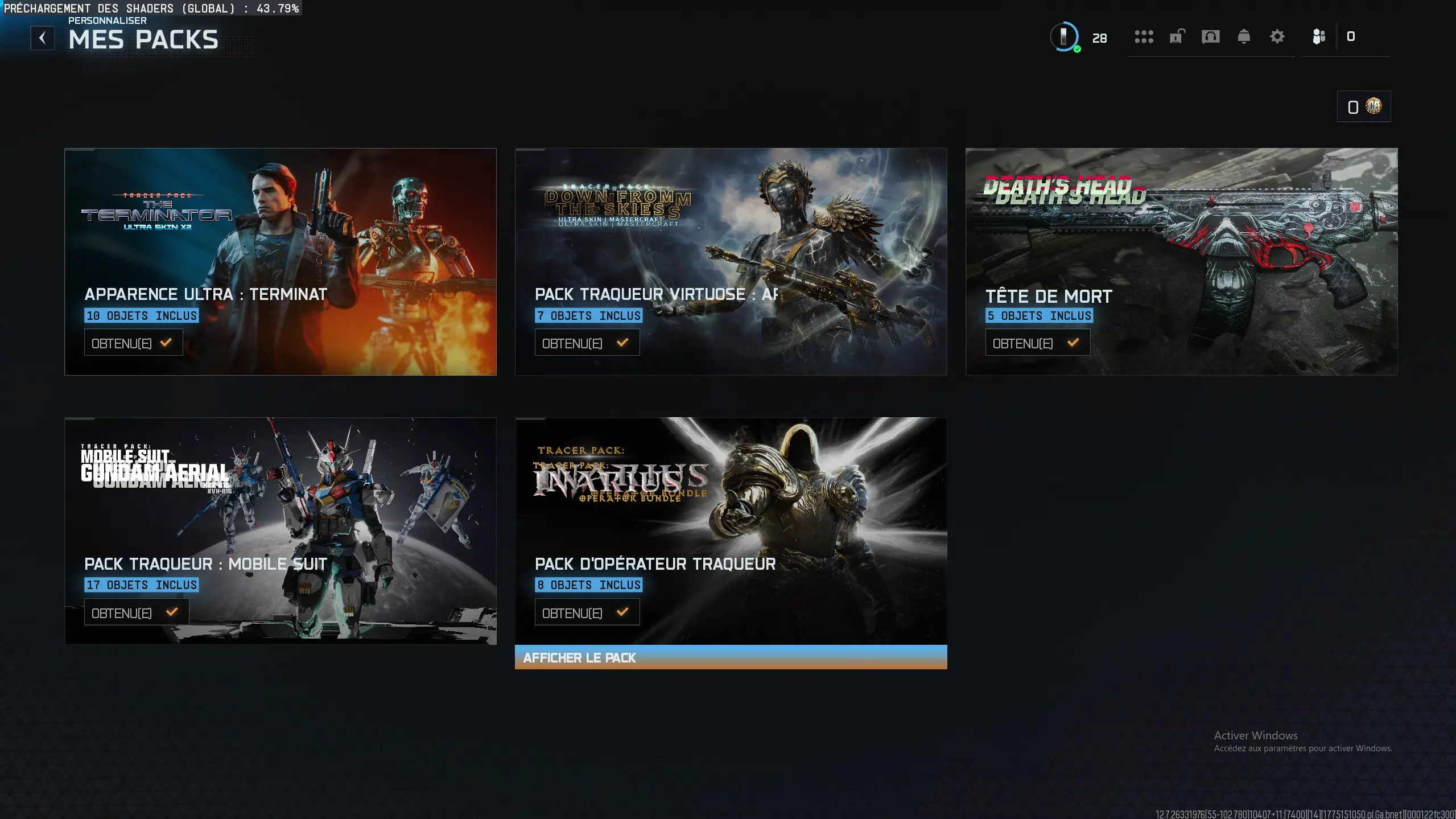Open settings gear icon
This screenshot has width=1456, height=819.
[1277, 37]
